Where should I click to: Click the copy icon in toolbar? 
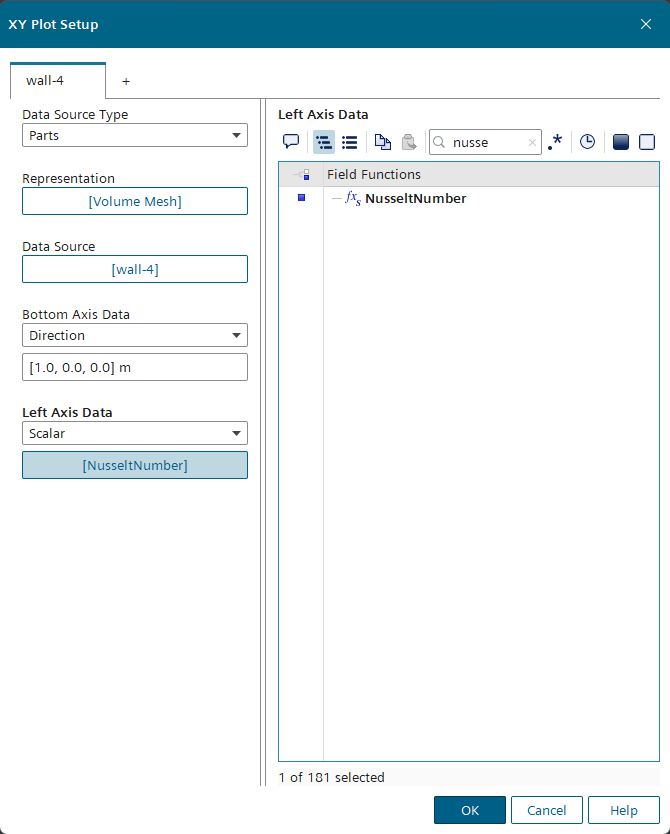point(383,142)
